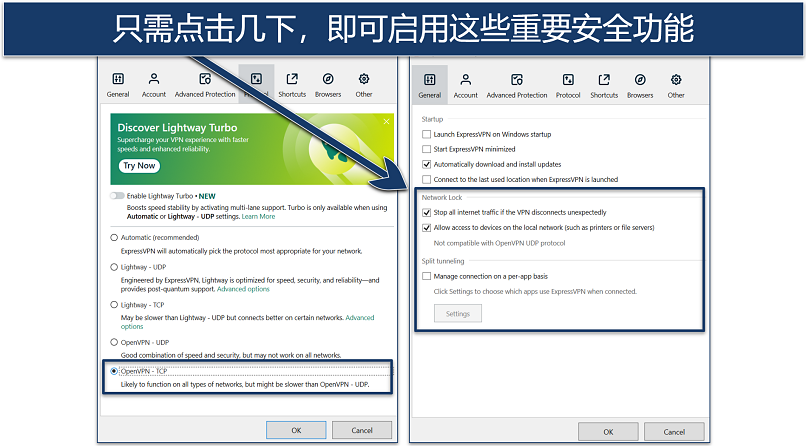Click the Network Lock section heading
This screenshot has width=806, height=446.
pos(442,197)
